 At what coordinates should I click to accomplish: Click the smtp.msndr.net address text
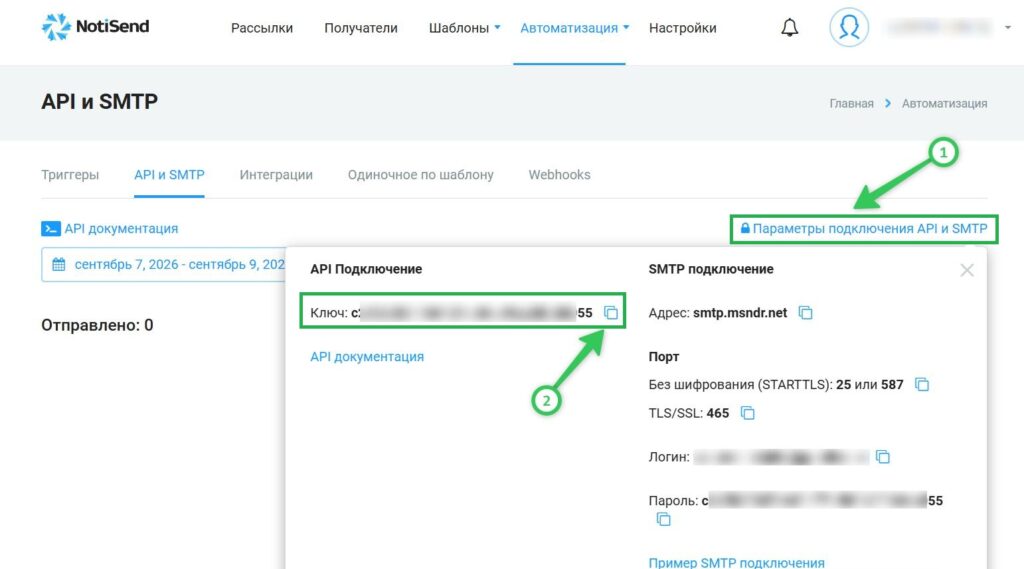coord(740,313)
